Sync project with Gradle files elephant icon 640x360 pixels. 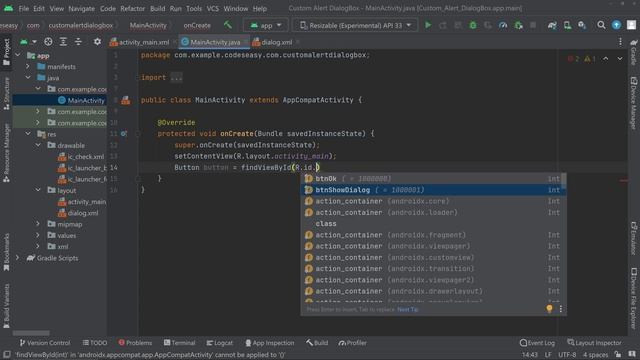pos(552,25)
